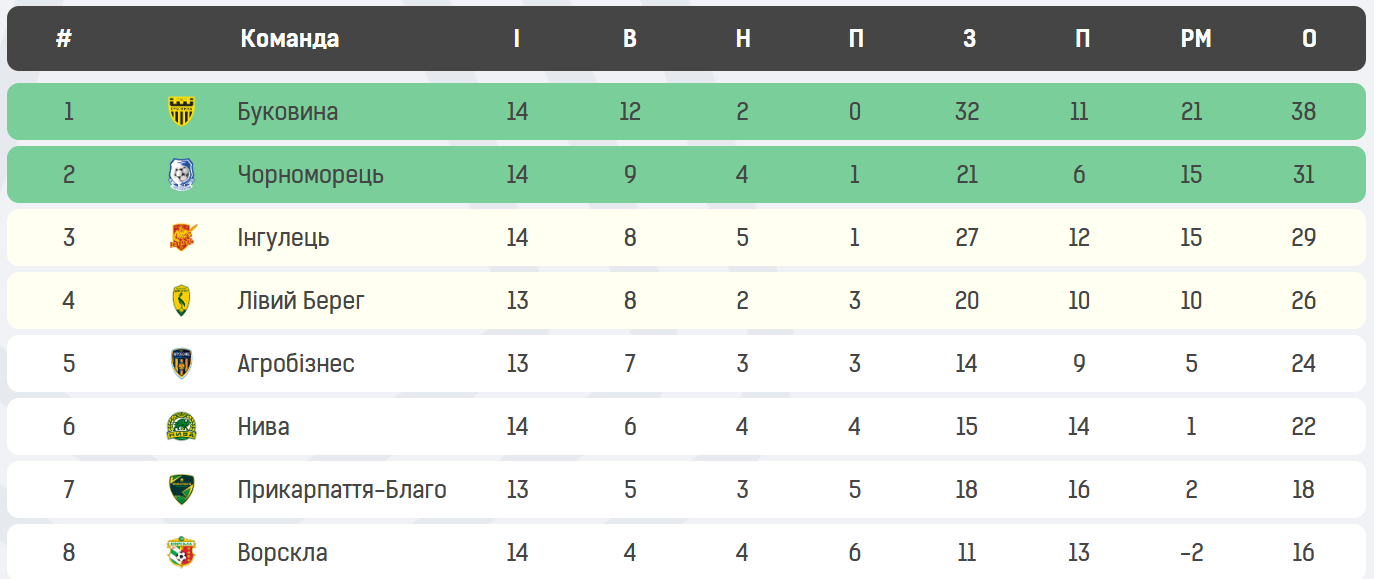This screenshot has height=579, width=1374.
Task: Click the РМ goal difference header
Action: [x=1196, y=39]
